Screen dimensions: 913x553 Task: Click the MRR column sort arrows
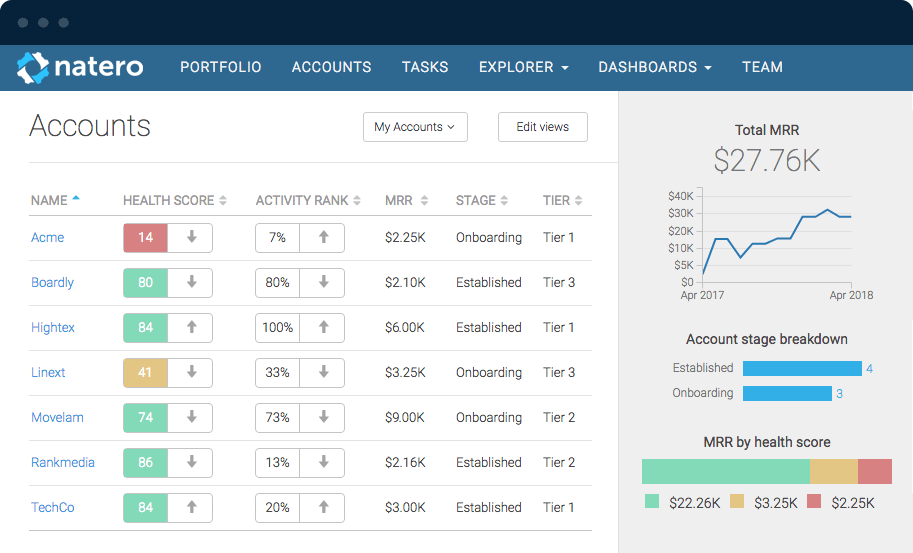pyautogui.click(x=424, y=200)
